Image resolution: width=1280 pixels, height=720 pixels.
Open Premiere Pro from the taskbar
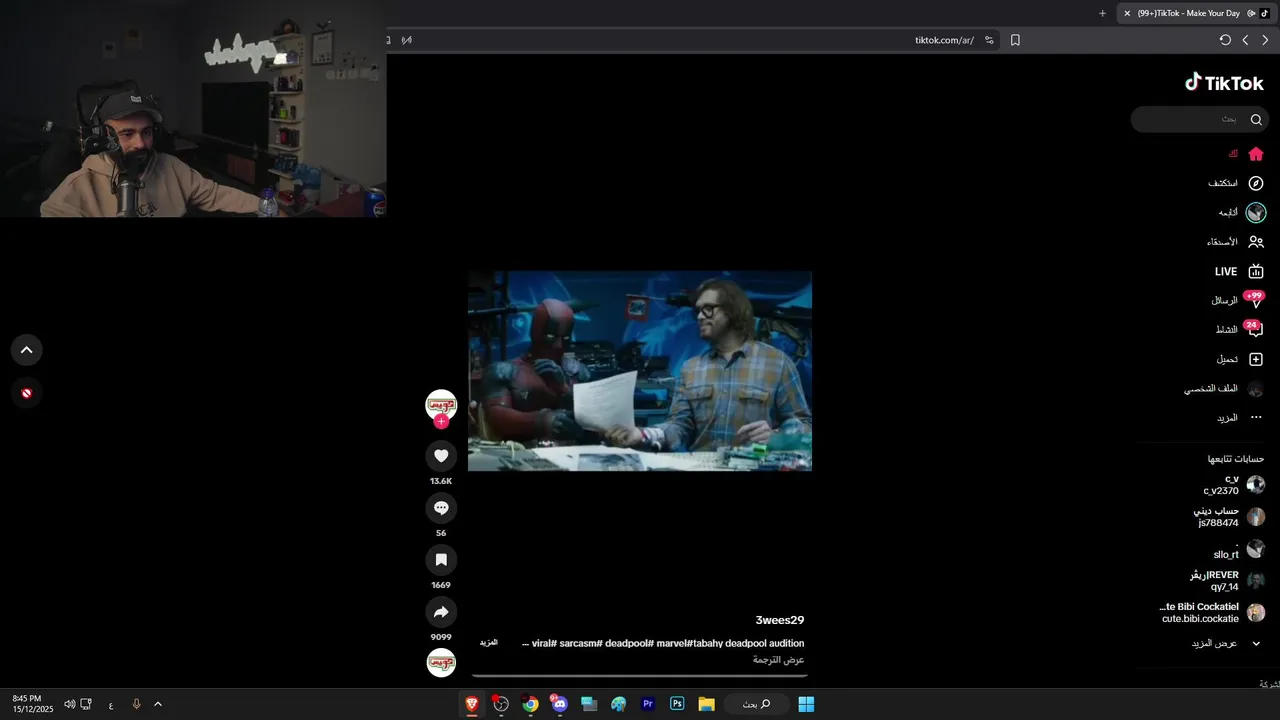648,704
